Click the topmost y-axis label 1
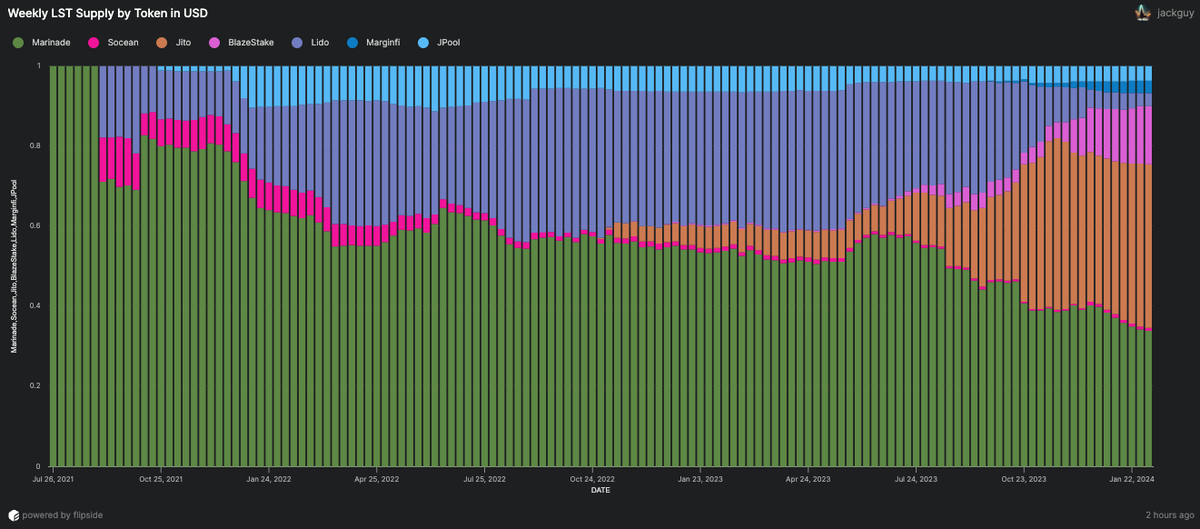The width and height of the screenshot is (1200, 529). [x=40, y=66]
